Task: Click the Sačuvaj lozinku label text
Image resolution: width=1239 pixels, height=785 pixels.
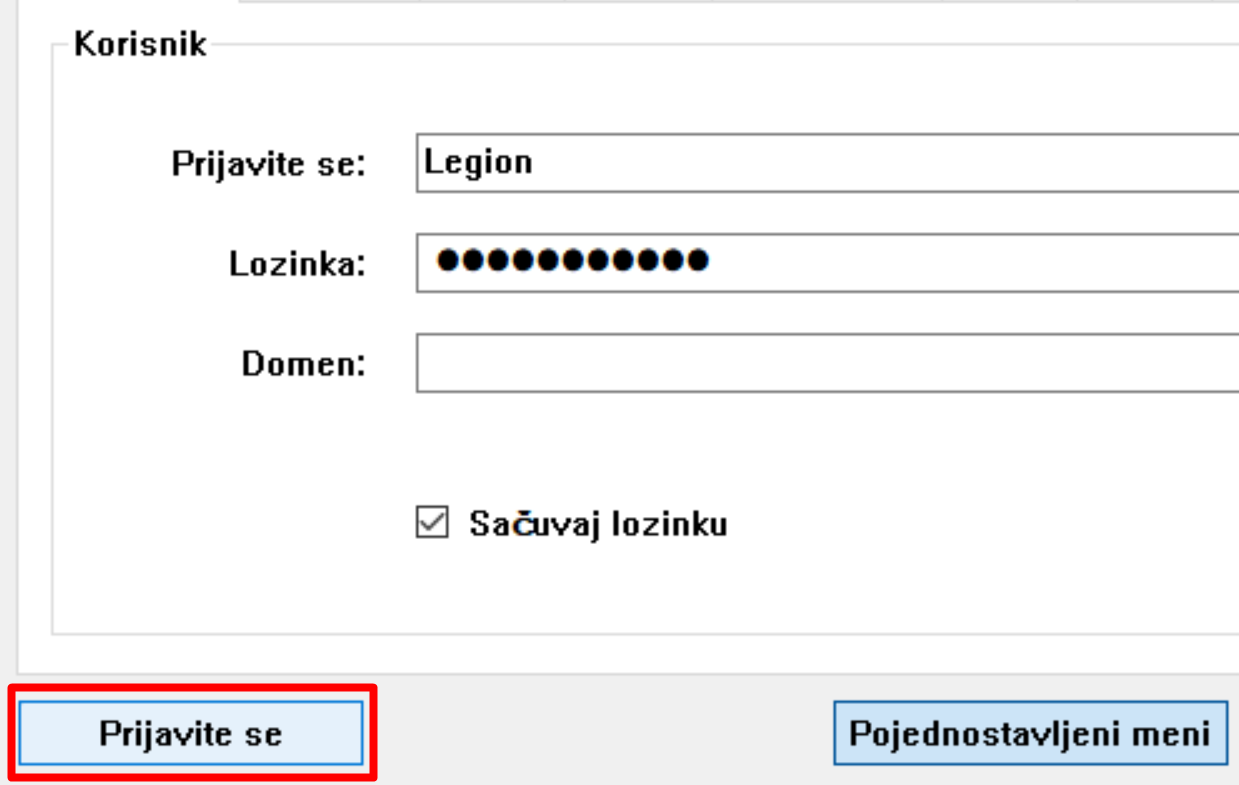Action: [598, 524]
